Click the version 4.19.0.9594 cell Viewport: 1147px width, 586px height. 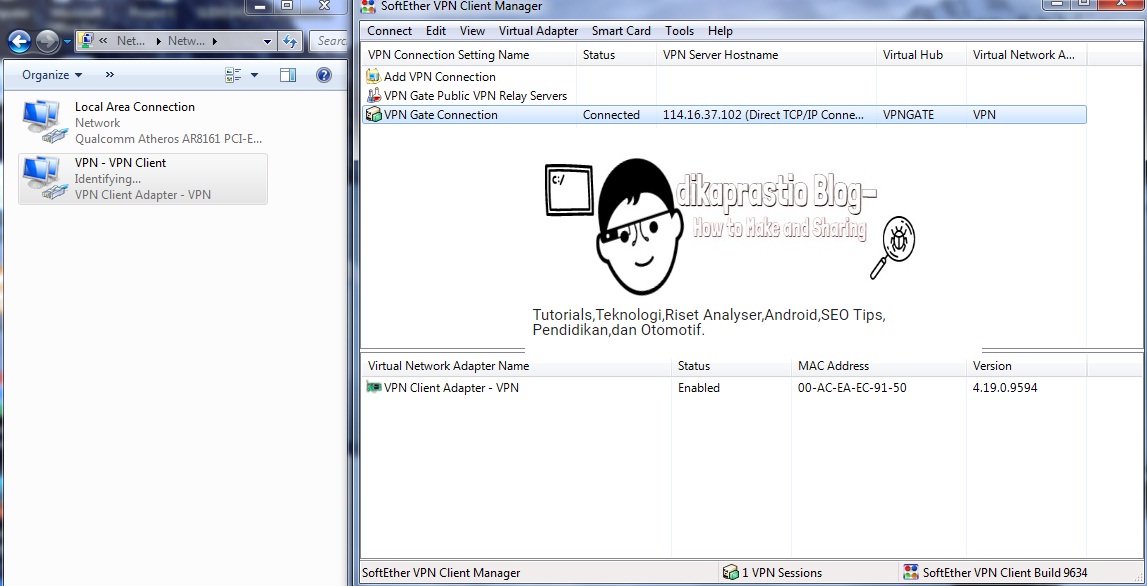point(1004,388)
